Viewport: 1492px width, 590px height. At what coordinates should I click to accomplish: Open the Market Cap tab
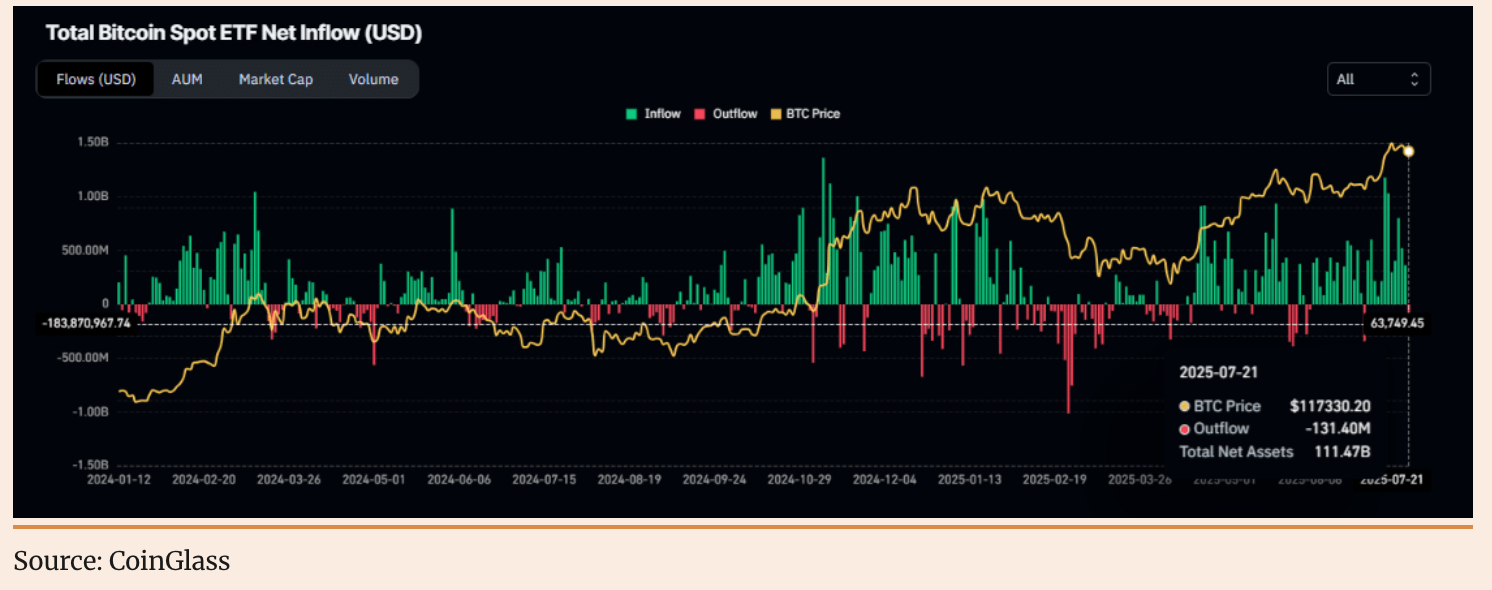pos(275,79)
